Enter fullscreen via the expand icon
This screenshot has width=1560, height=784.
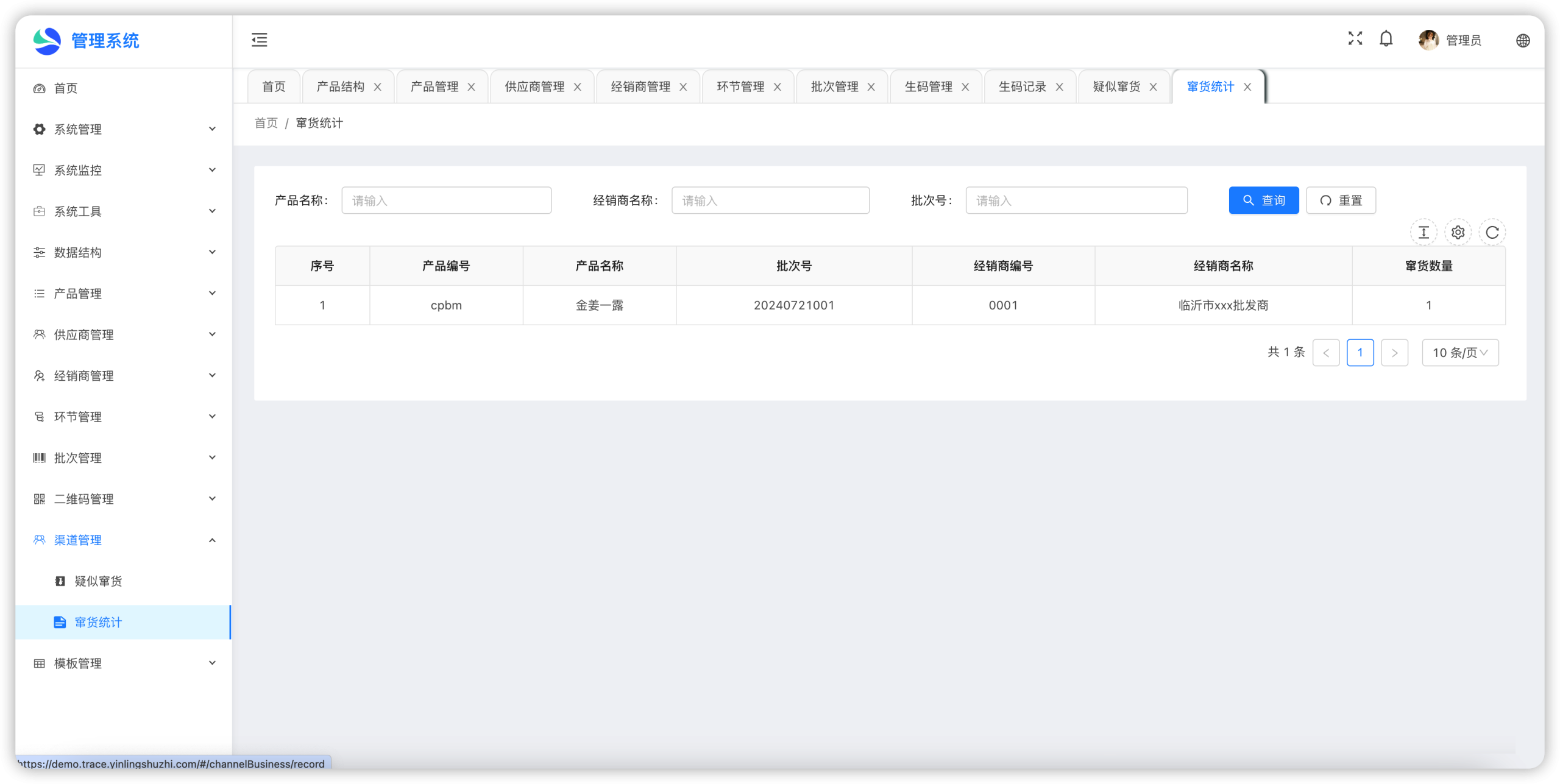pos(1355,39)
